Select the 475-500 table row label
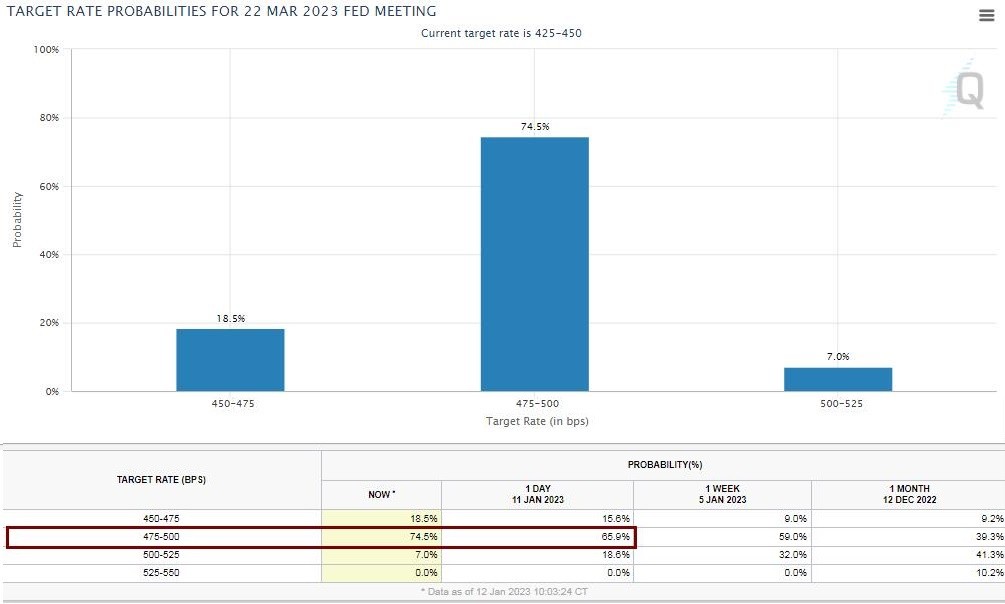Image resolution: width=1005 pixels, height=604 pixels. click(161, 537)
